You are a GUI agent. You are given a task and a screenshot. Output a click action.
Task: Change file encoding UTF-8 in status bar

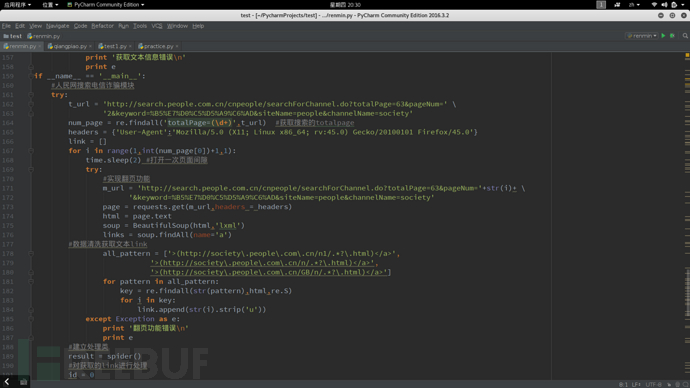(x=653, y=384)
